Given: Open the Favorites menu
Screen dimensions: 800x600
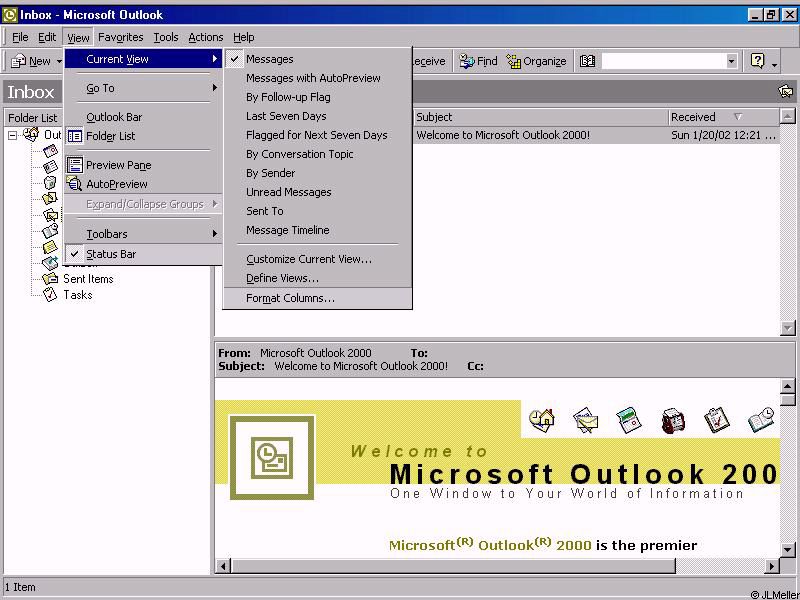Looking at the screenshot, I should click(120, 37).
